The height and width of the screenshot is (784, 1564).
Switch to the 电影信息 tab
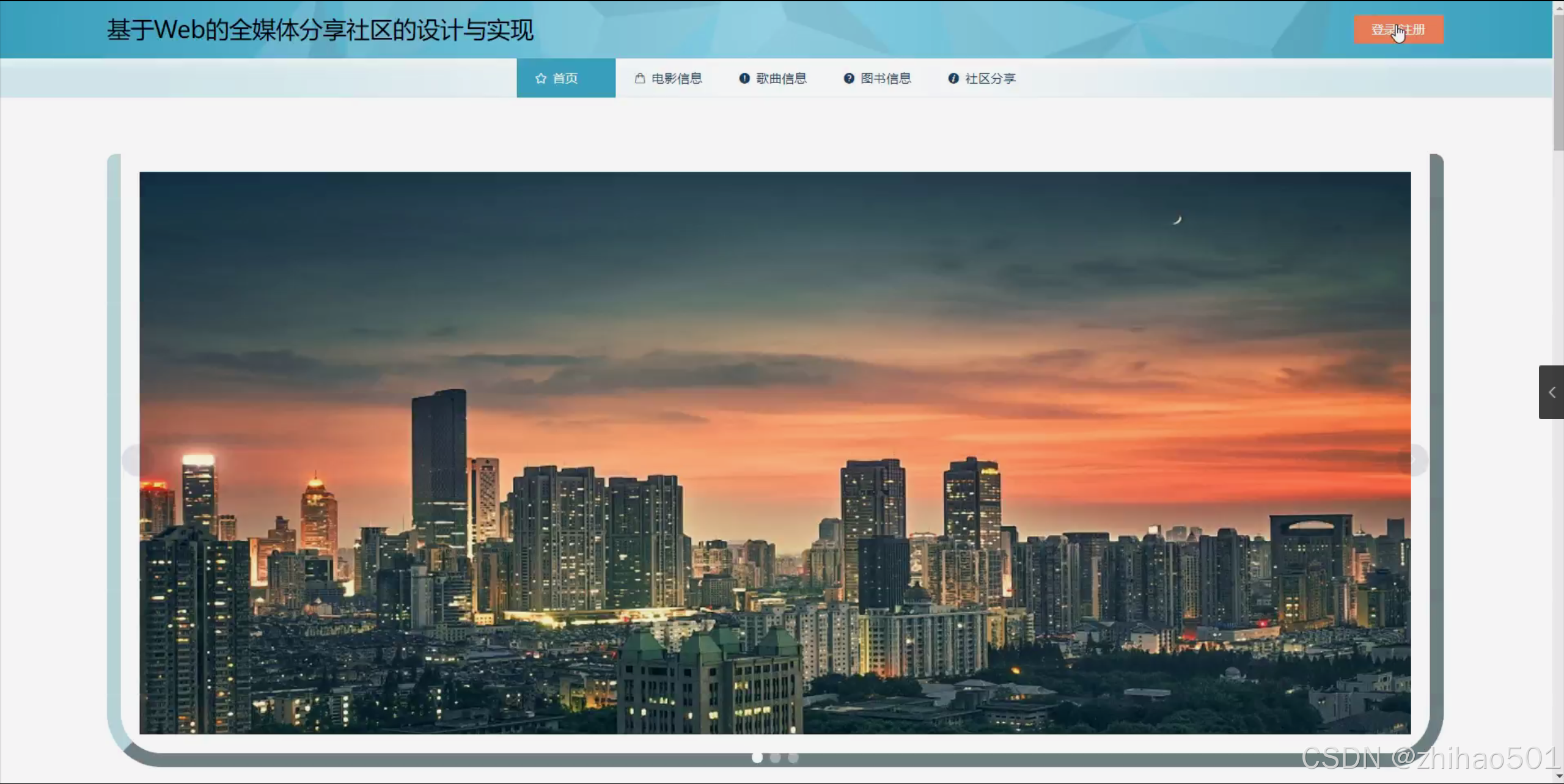click(669, 78)
